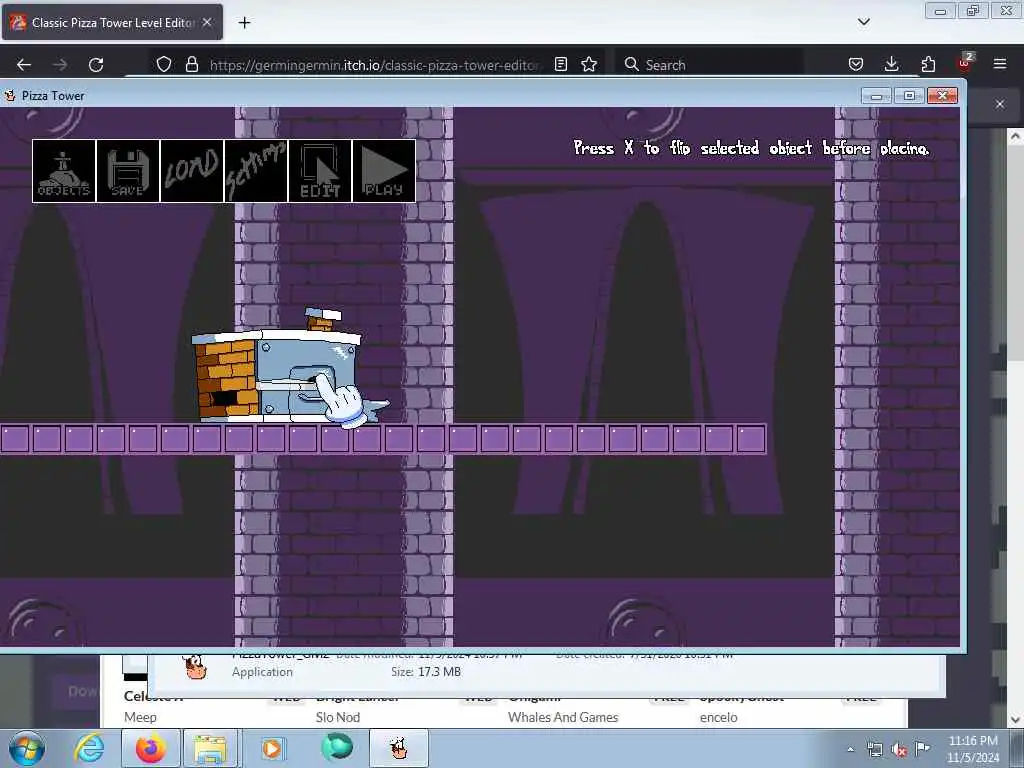
Task: Click the Pizza Tower application file icon
Action: 195,667
